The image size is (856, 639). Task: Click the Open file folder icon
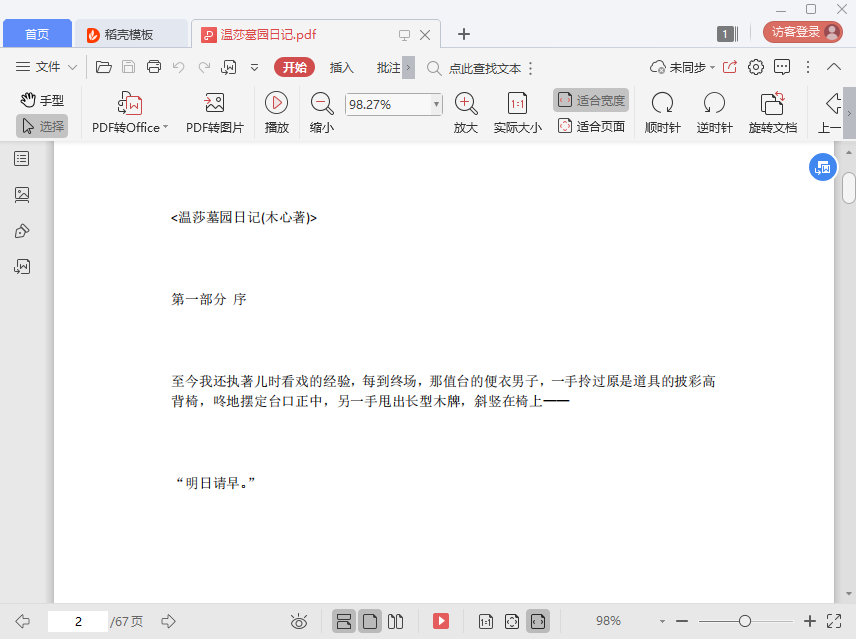[x=104, y=67]
